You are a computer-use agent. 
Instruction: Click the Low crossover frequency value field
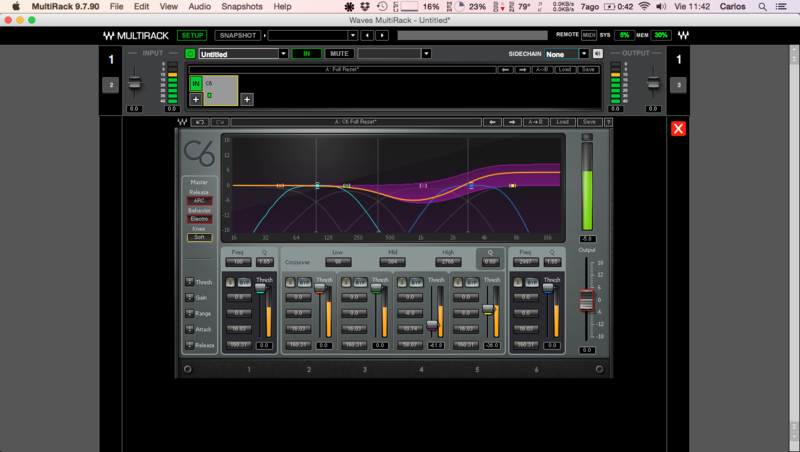(336, 262)
